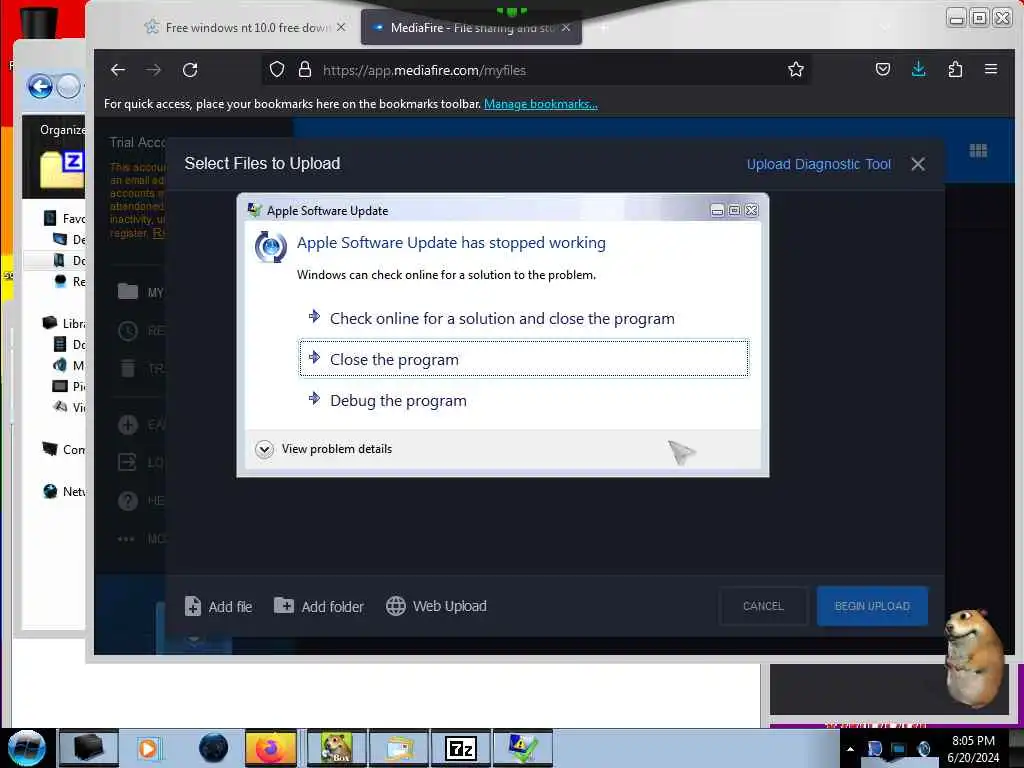This screenshot has height=768, width=1024.
Task: Click the Firefox forward arrow button
Action: coord(153,70)
